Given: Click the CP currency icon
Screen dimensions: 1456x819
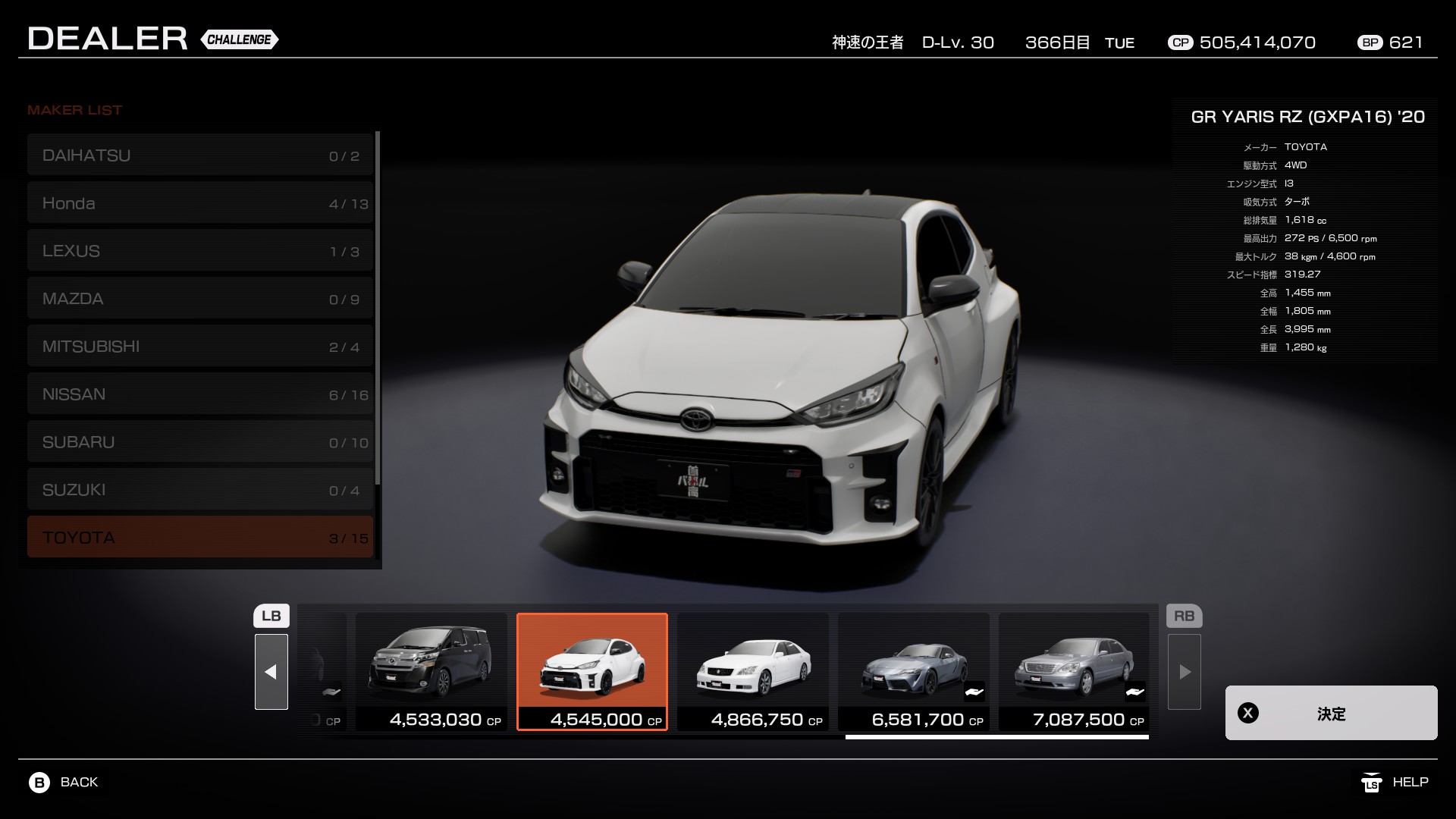Looking at the screenshot, I should tap(1180, 42).
